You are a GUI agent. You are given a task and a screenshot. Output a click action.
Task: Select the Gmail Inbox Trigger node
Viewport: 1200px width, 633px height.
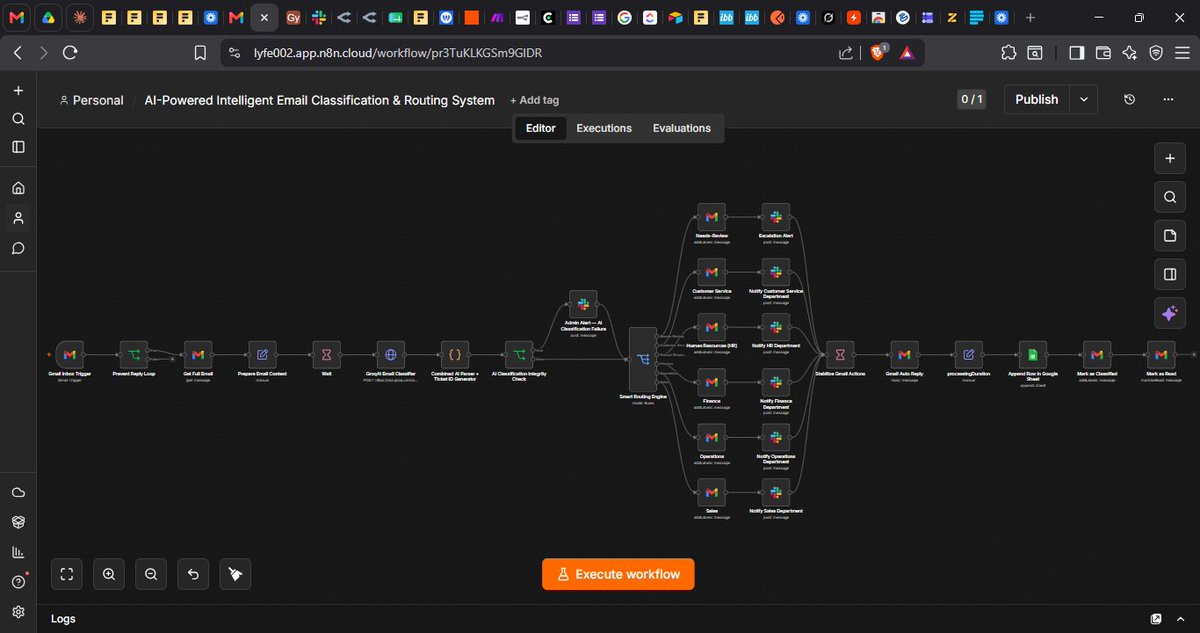pyautogui.click(x=69, y=355)
